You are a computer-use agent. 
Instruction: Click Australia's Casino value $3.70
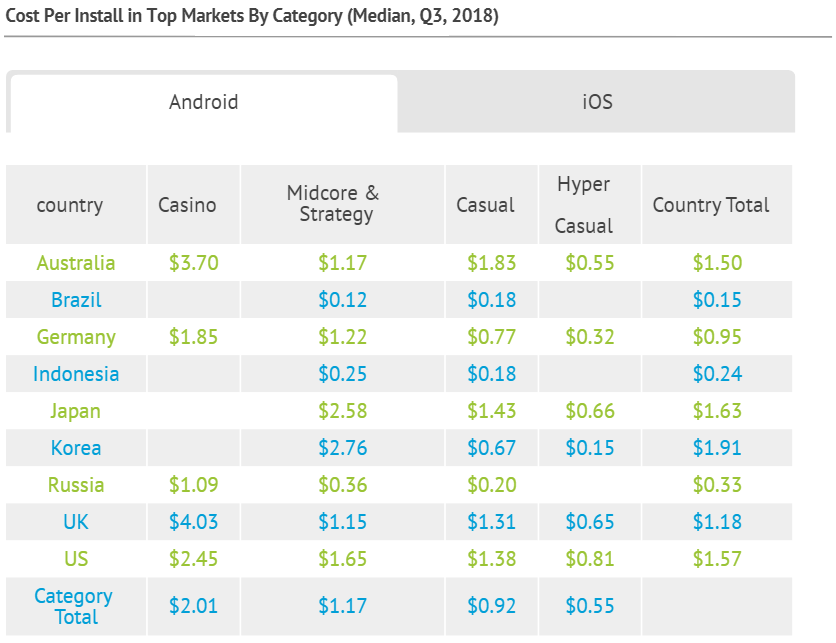[194, 263]
